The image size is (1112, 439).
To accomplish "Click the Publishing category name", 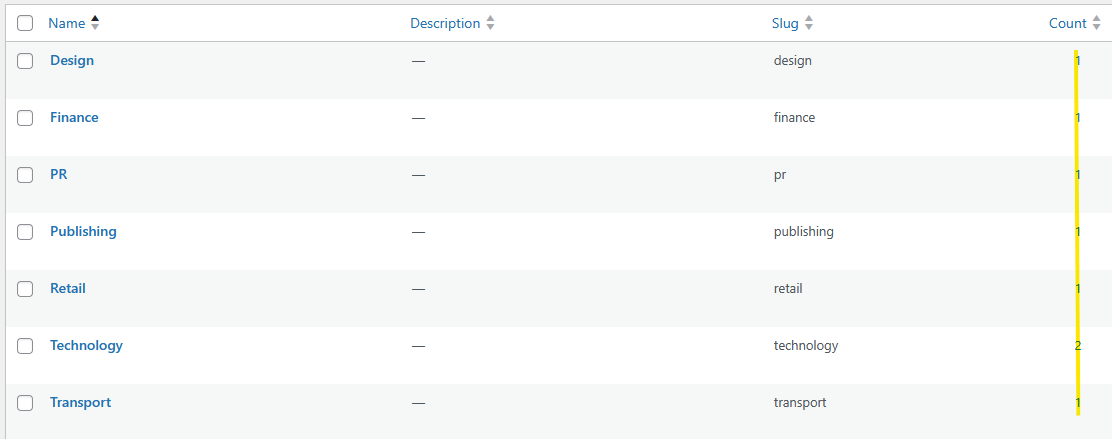I will point(83,231).
